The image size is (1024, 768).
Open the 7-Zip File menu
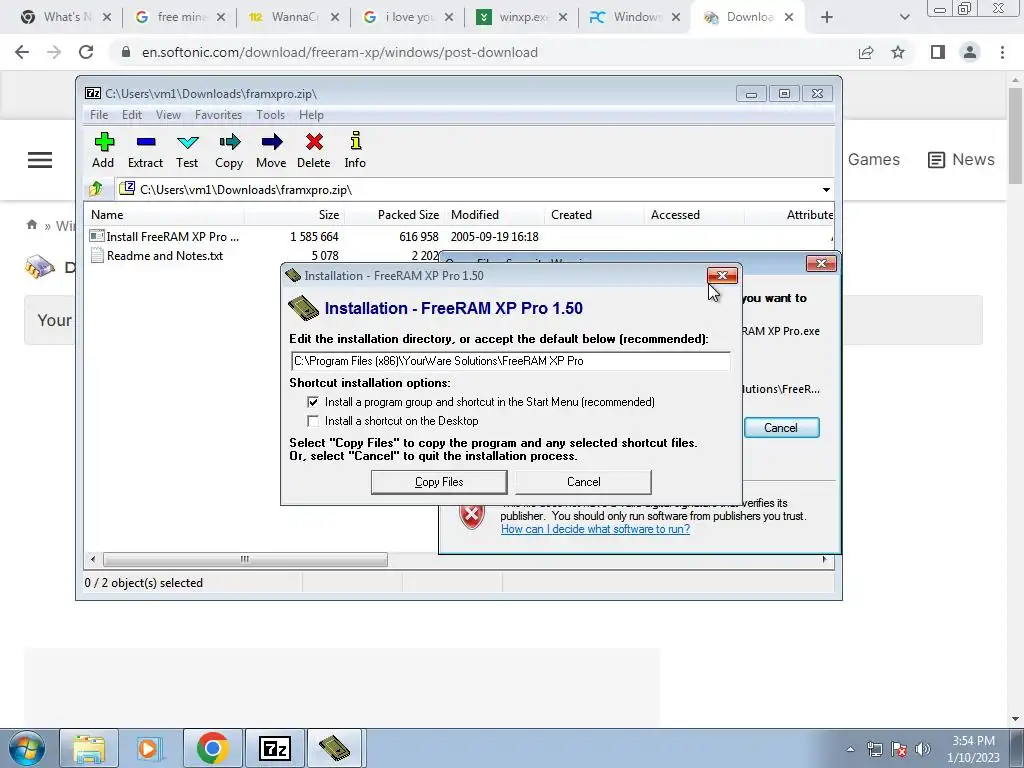[99, 114]
